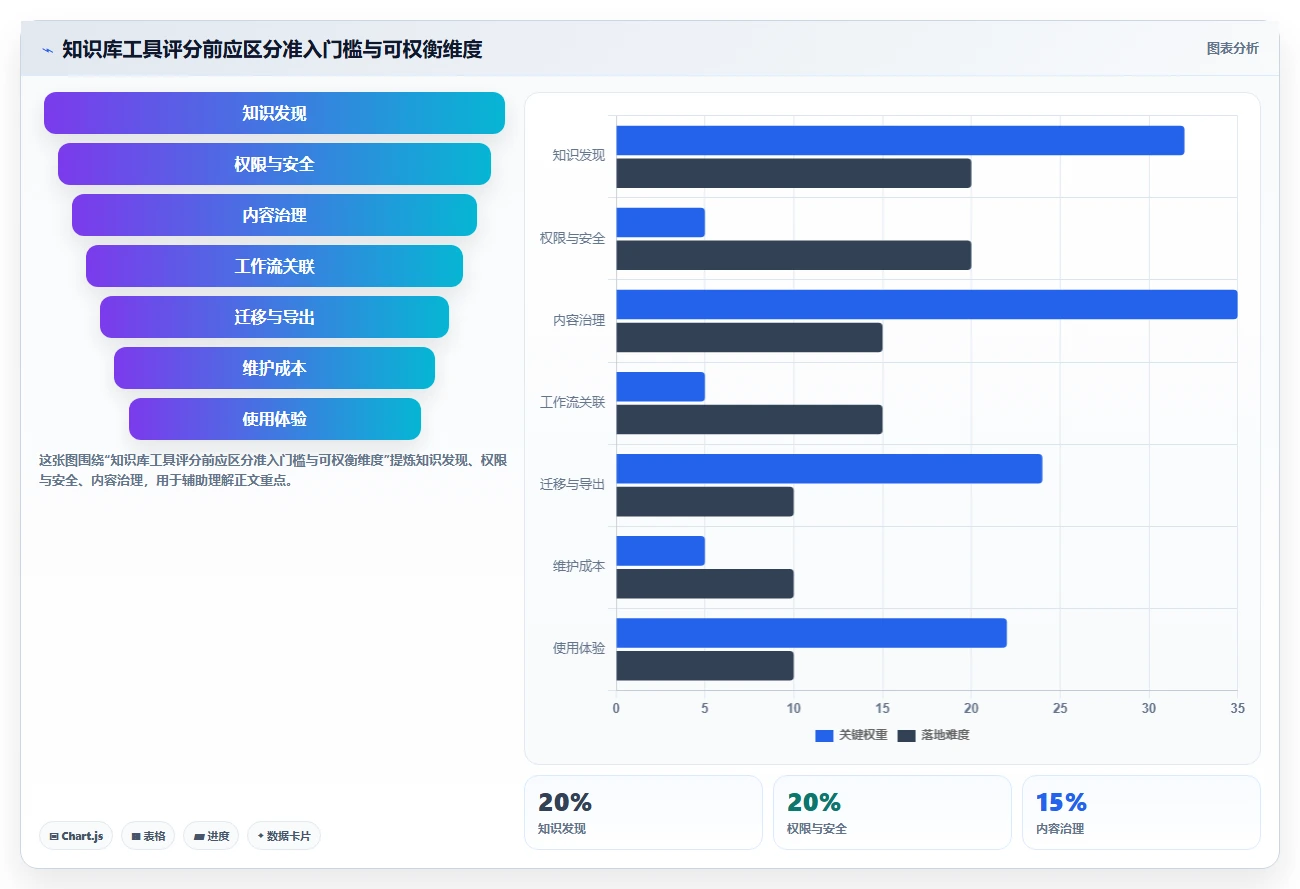Click the dark 迁移与导出 落地难度 chart bar
The width and height of the screenshot is (1300, 889).
click(705, 502)
